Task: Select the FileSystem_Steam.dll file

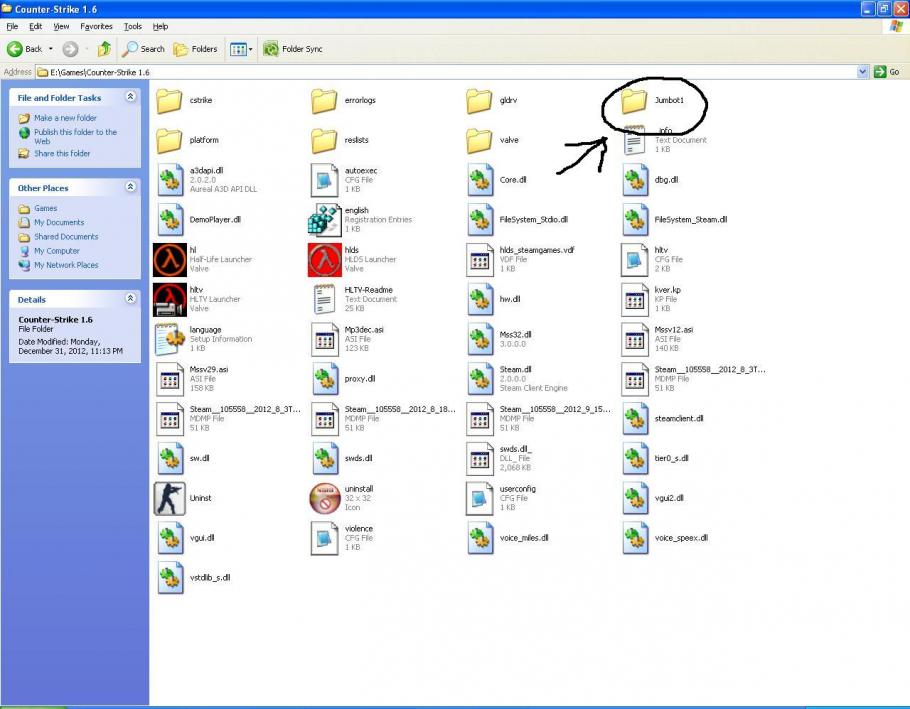Action: 634,220
